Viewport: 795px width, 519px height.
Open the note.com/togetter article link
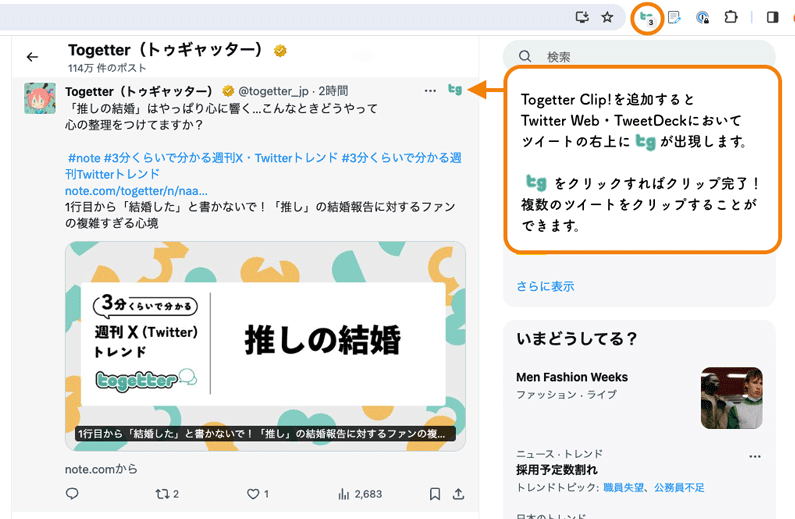point(136,190)
